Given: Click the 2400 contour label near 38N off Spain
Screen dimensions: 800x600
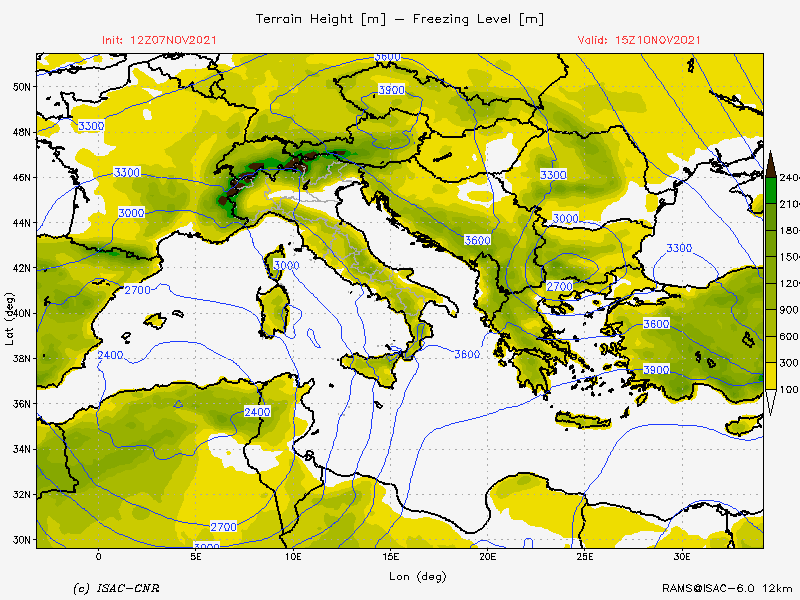Looking at the screenshot, I should pos(110,355).
